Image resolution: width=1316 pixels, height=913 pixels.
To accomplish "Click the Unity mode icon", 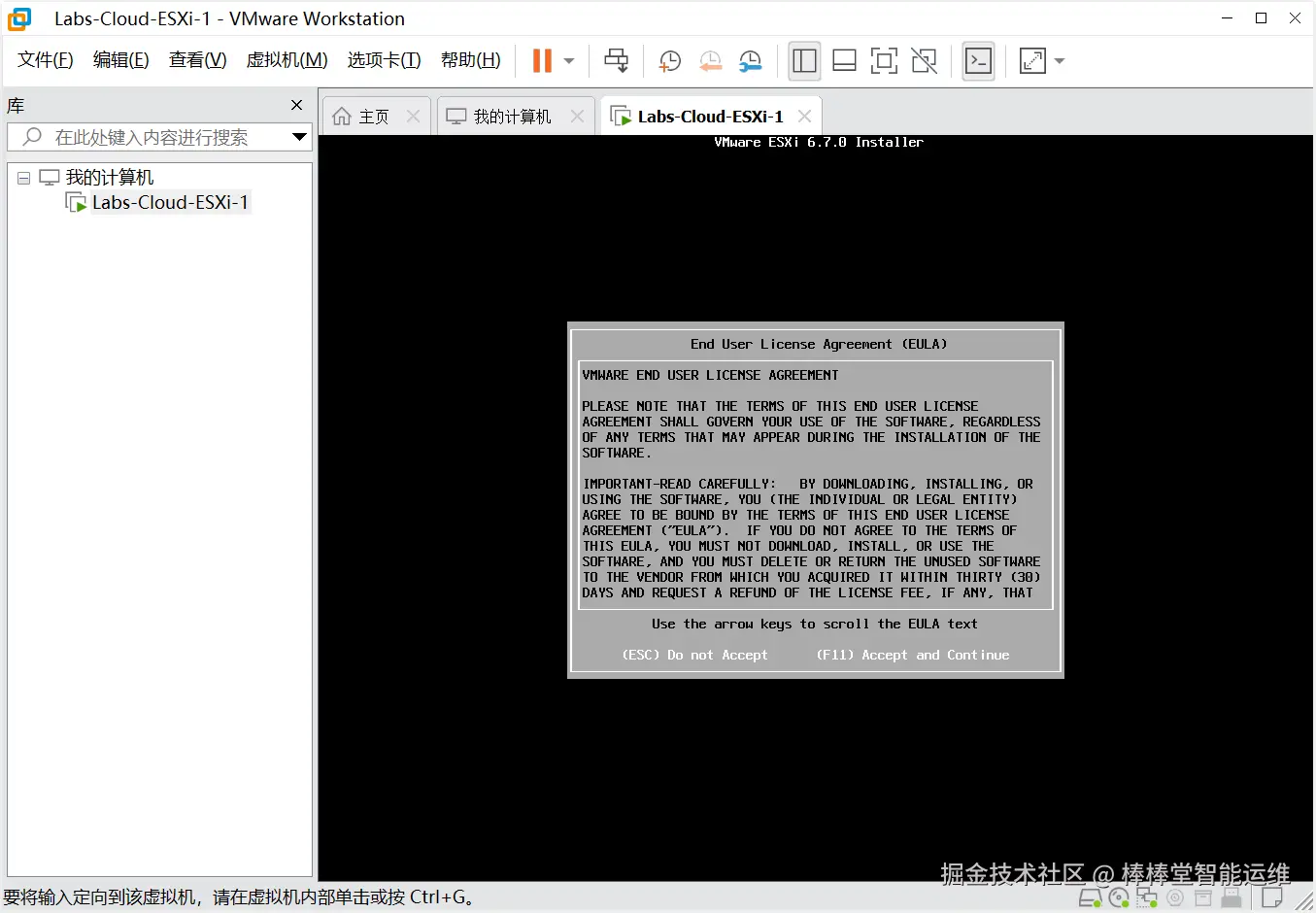I will coord(925,61).
